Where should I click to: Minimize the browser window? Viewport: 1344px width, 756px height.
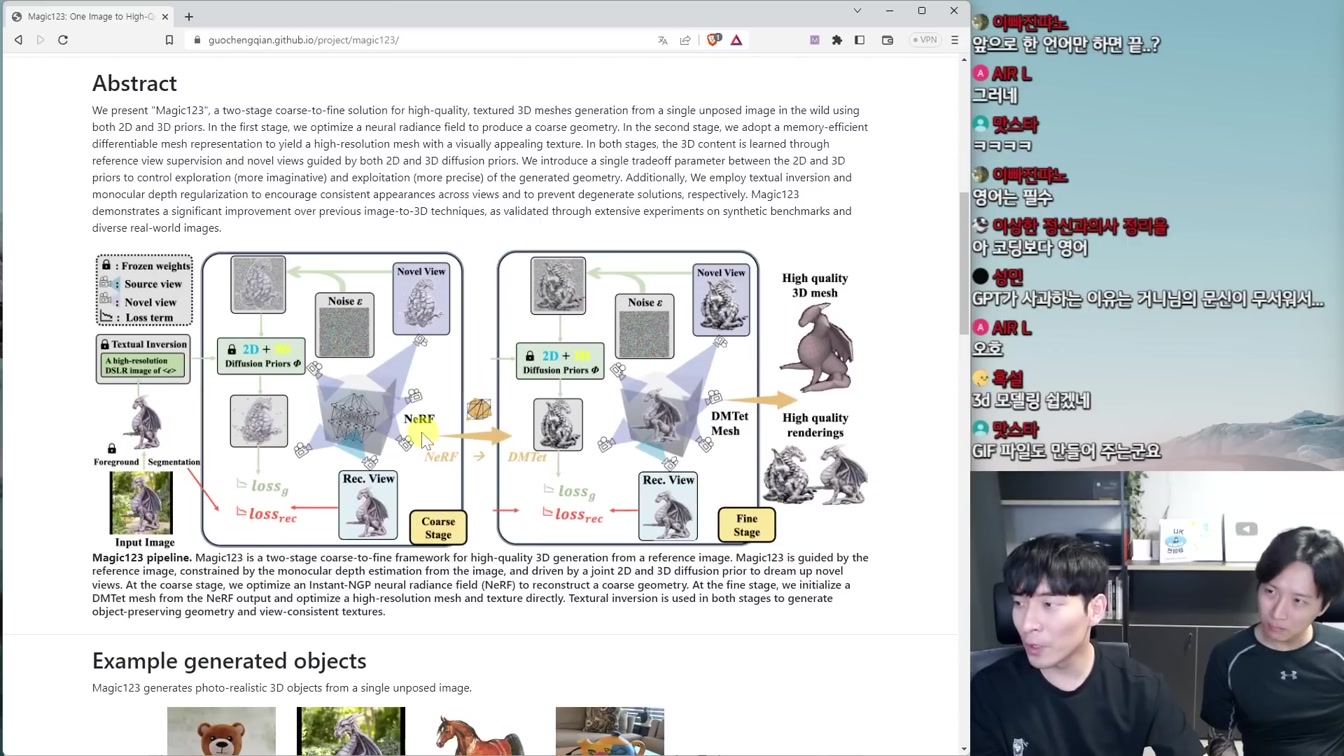click(x=889, y=11)
